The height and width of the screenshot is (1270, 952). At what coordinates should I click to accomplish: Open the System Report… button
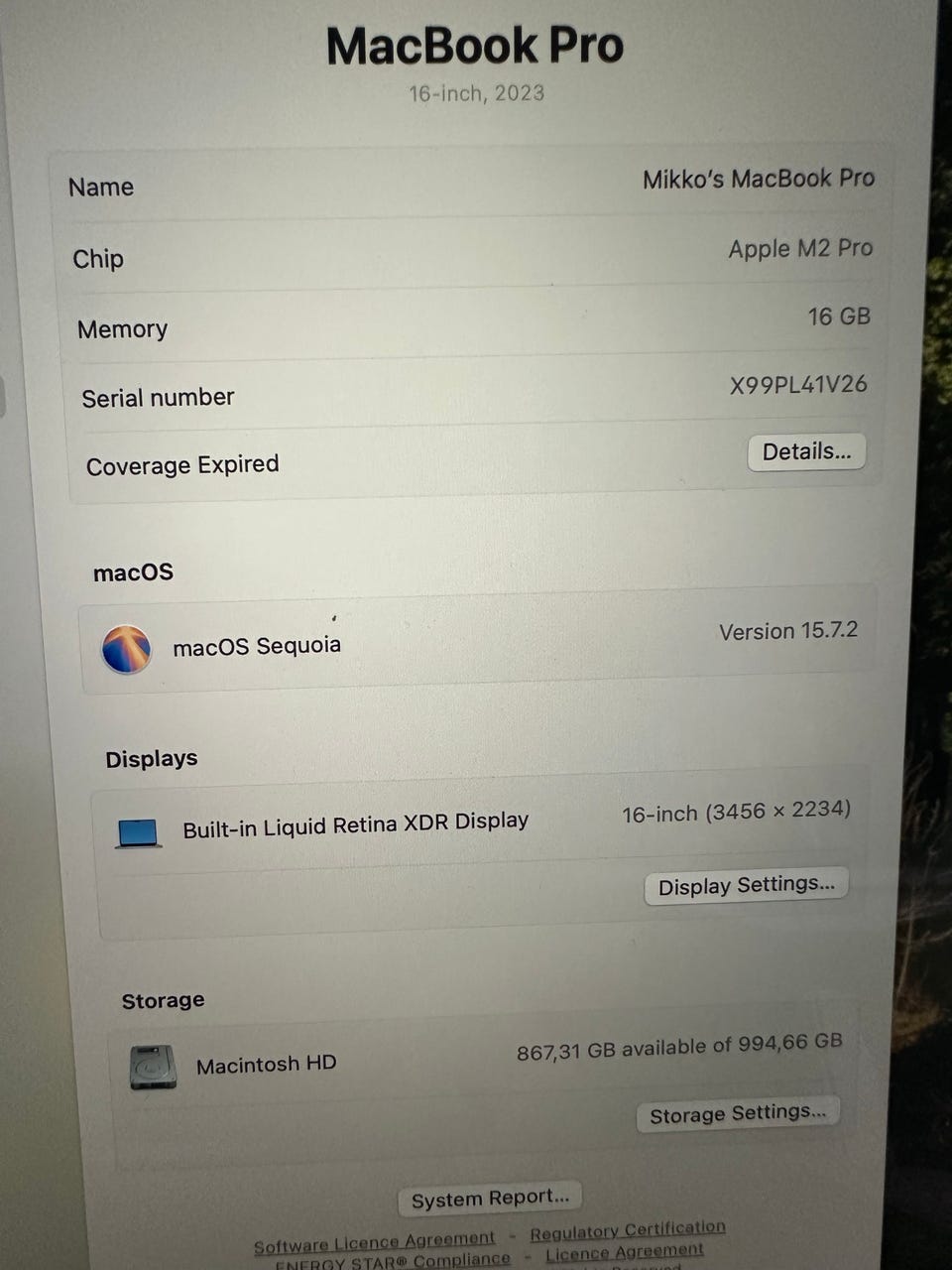click(490, 1199)
